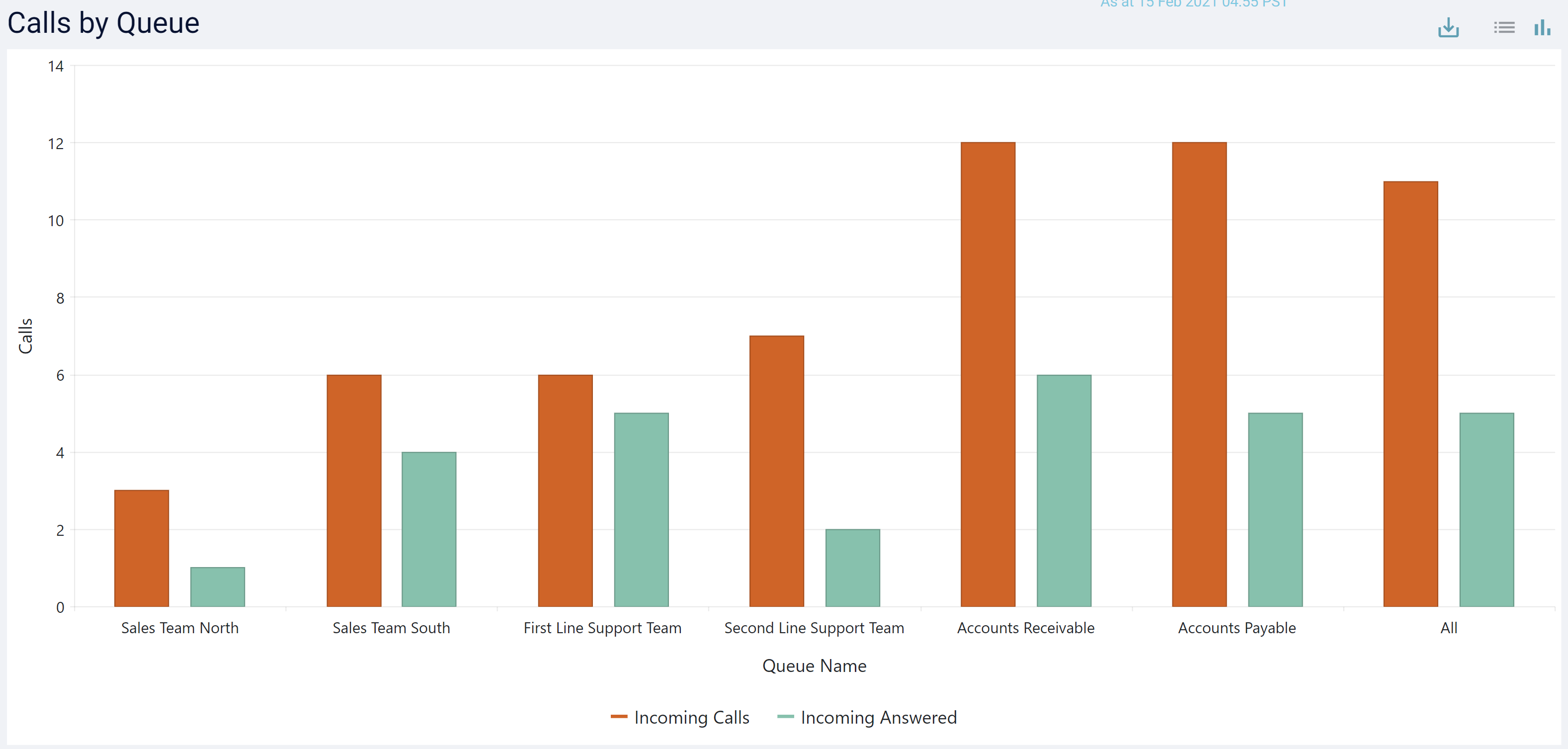
Task: Click the As at timestamp text
Action: pyautogui.click(x=1193, y=3)
